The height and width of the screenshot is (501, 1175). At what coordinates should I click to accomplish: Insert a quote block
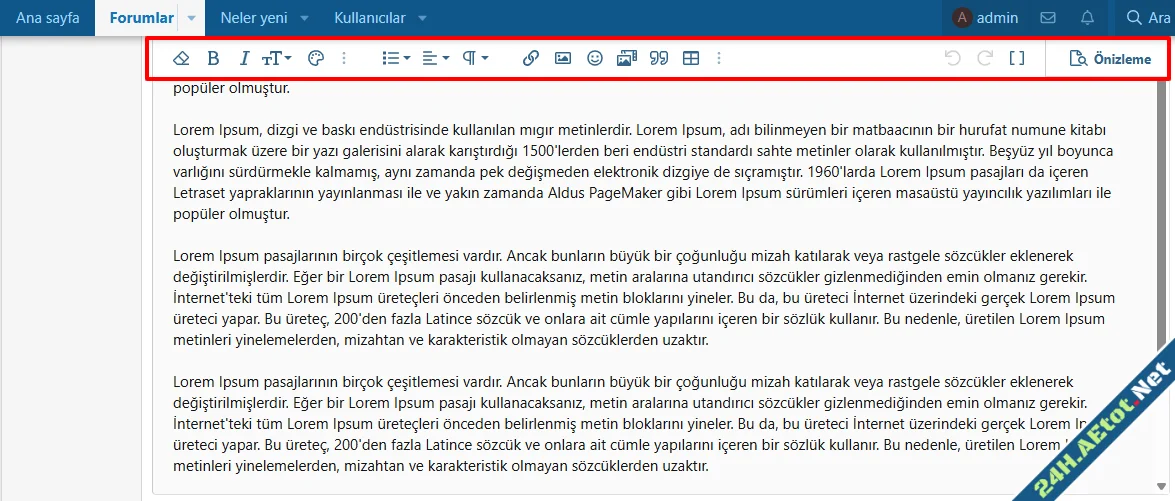tap(659, 59)
